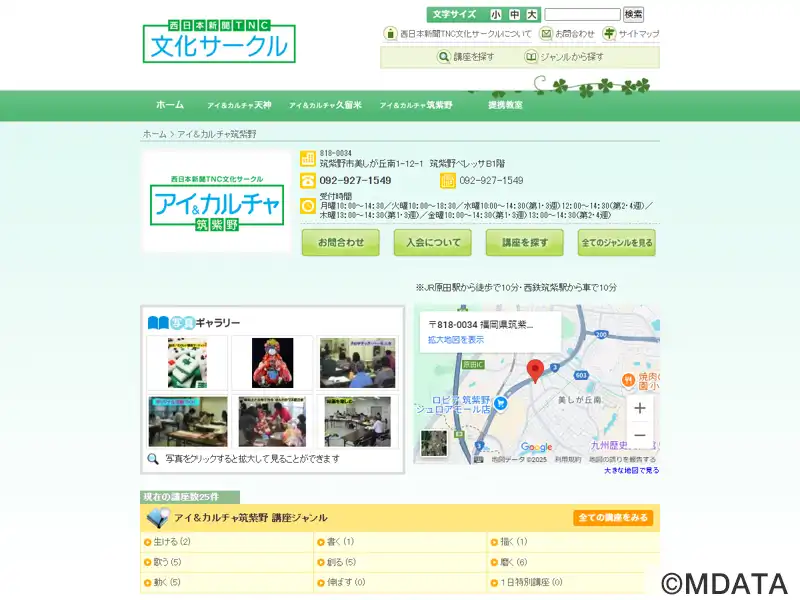The height and width of the screenshot is (600, 800).
Task: Click the 全ての講座をみる orange button
Action: tap(613, 518)
